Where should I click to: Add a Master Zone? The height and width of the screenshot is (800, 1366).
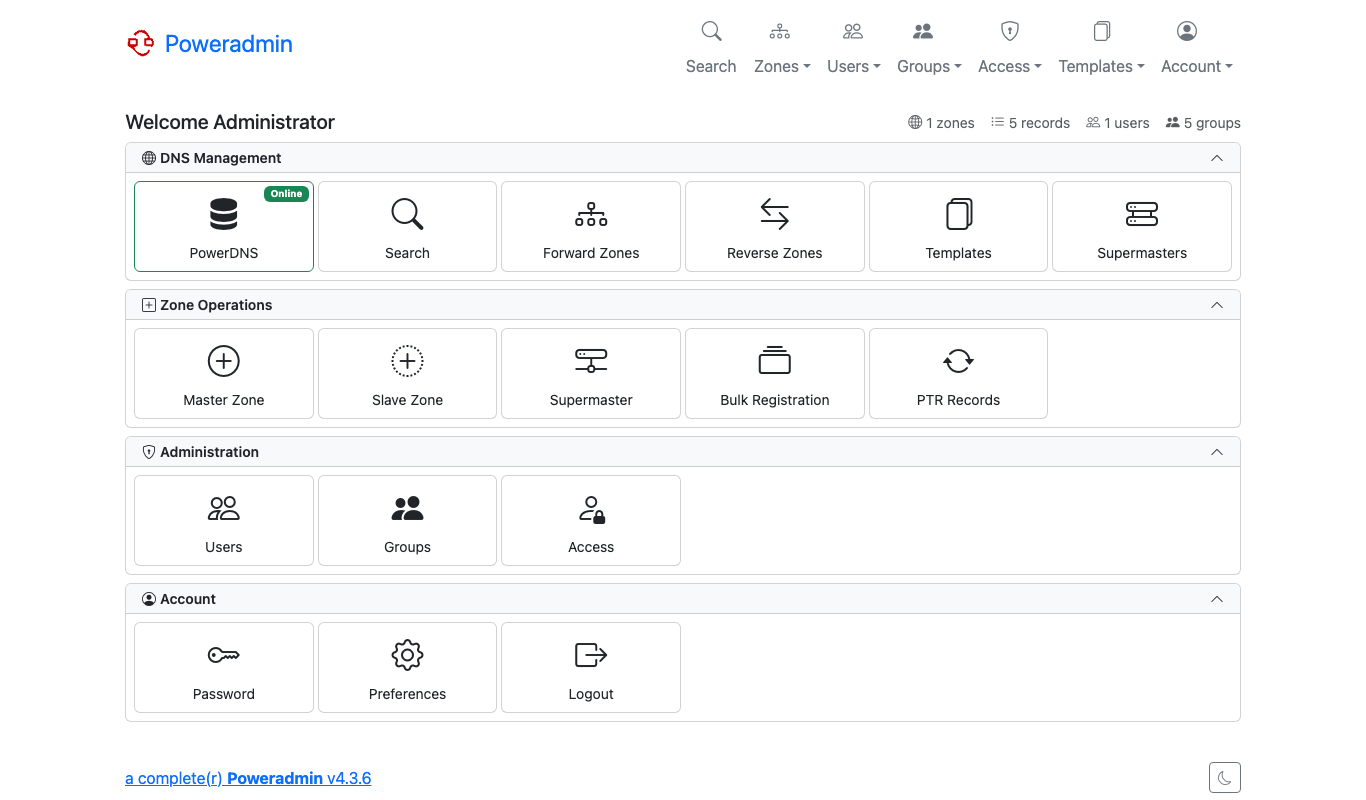pyautogui.click(x=224, y=373)
